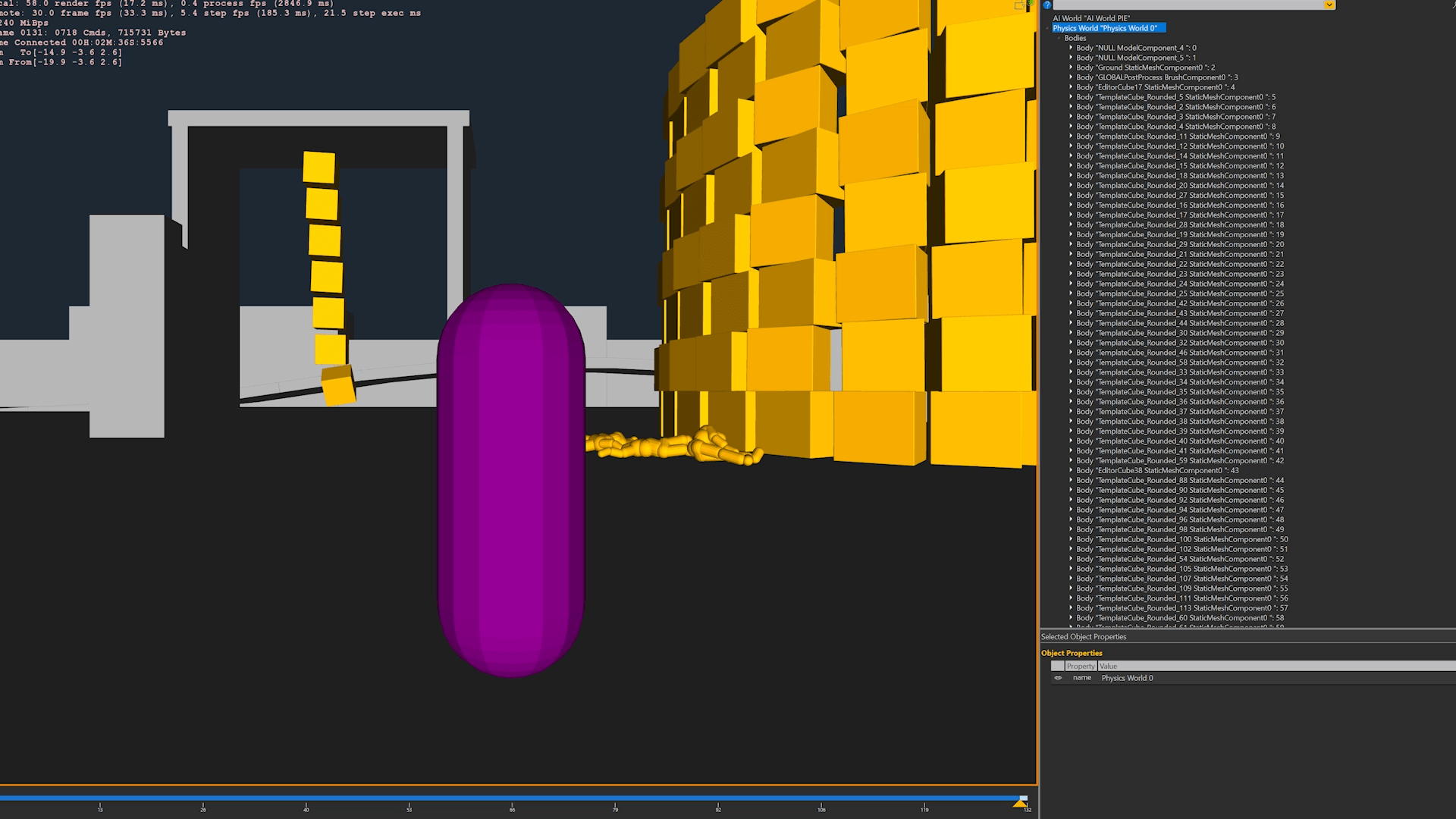This screenshot has height=819, width=1456.
Task: Select Body TemplateCube_Rounded_60 row
Action: [1180, 618]
